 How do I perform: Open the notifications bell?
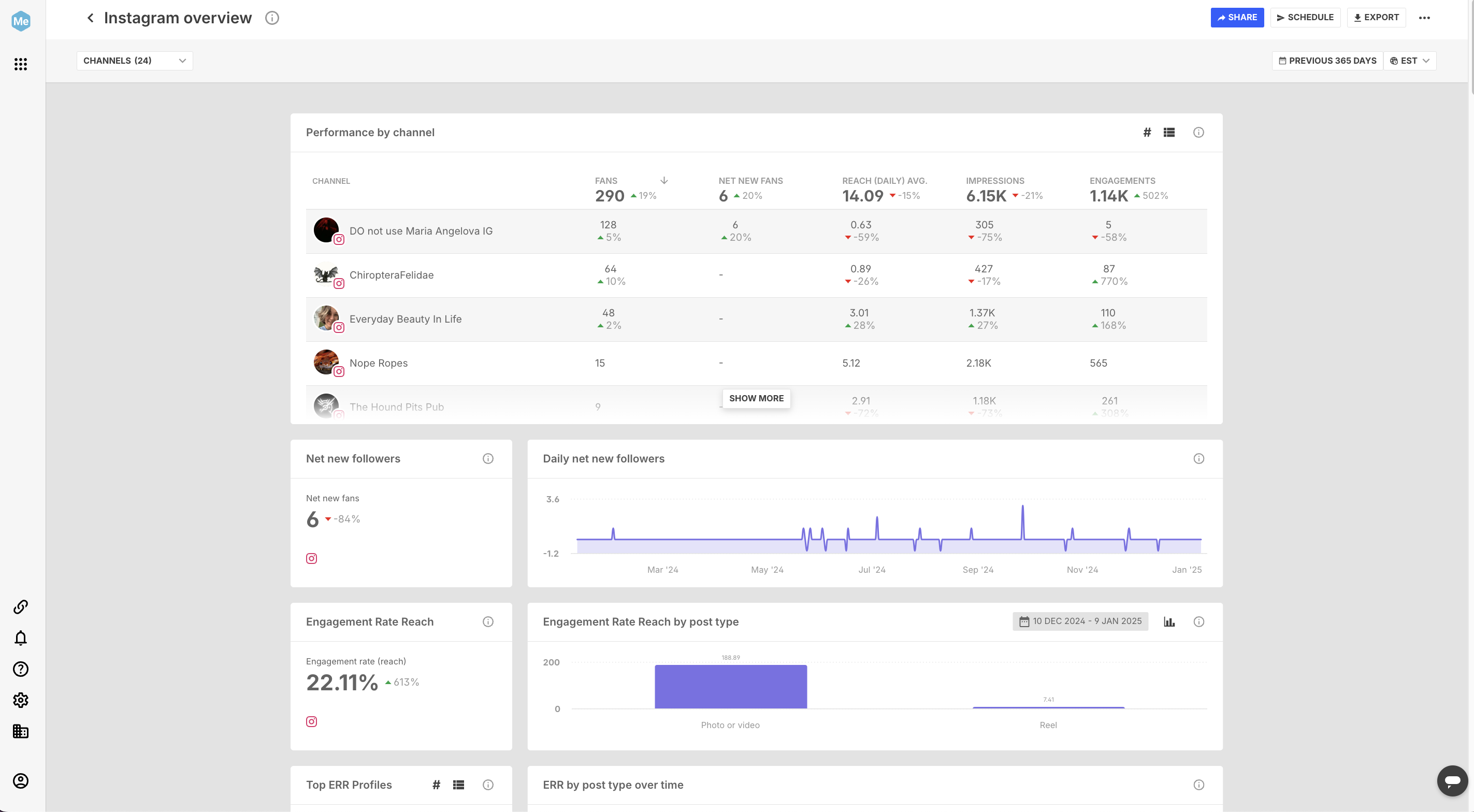[21, 637]
